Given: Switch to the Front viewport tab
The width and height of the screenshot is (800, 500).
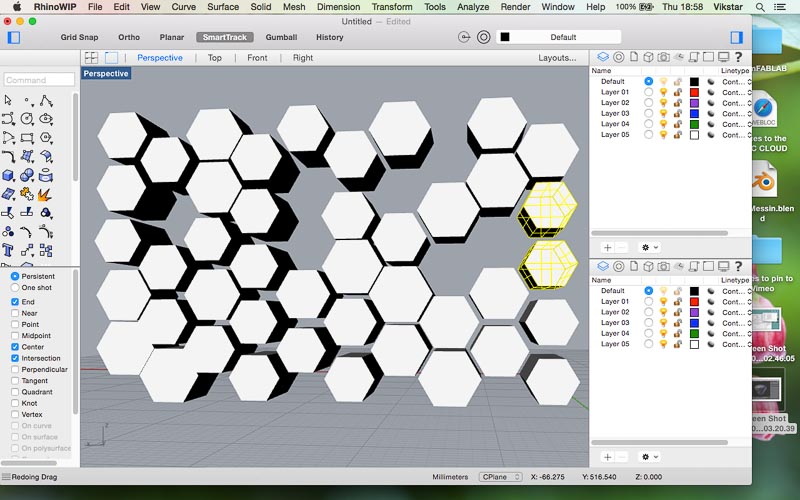Looking at the screenshot, I should (x=257, y=58).
